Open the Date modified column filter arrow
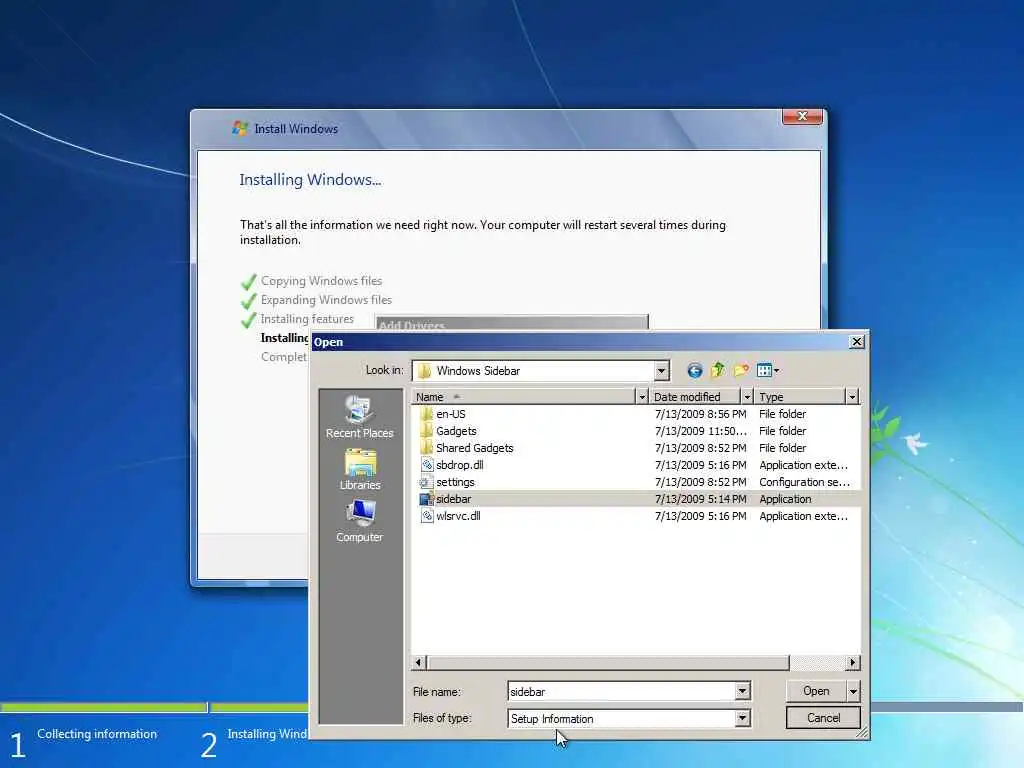 [747, 397]
